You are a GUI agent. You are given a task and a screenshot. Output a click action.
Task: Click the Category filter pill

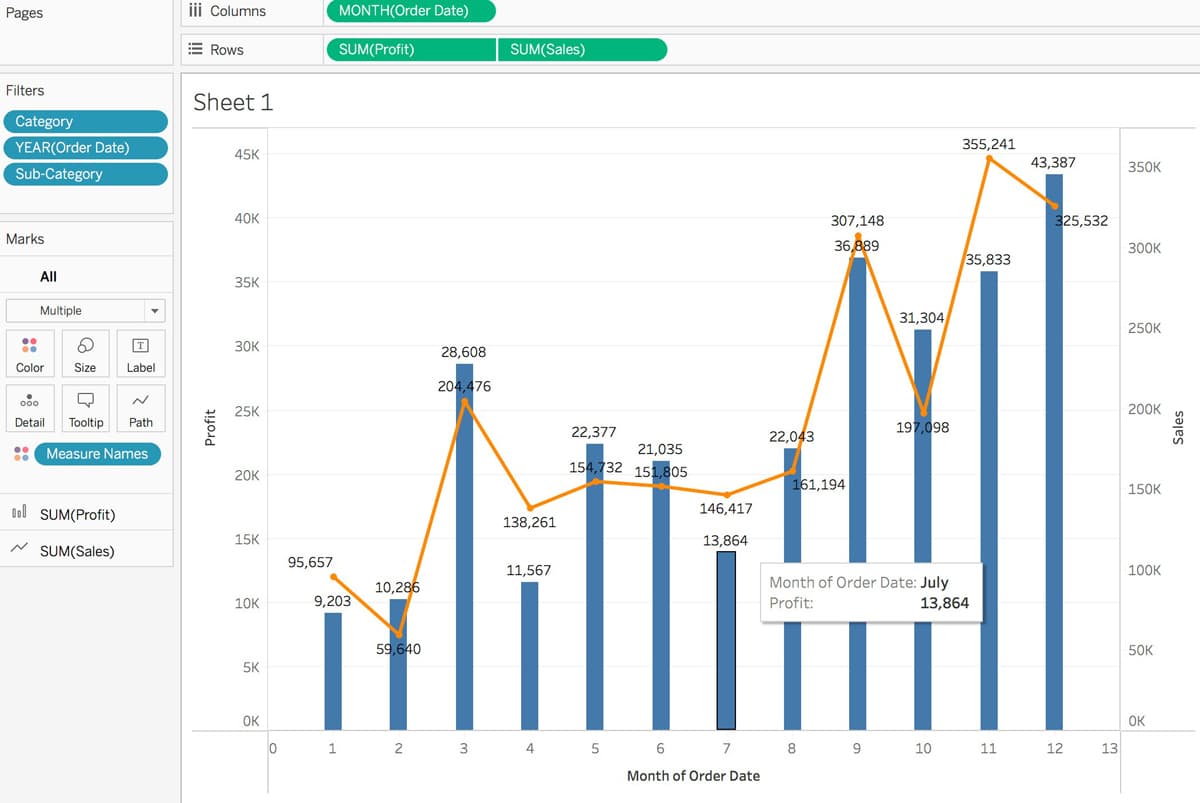pyautogui.click(x=85, y=121)
